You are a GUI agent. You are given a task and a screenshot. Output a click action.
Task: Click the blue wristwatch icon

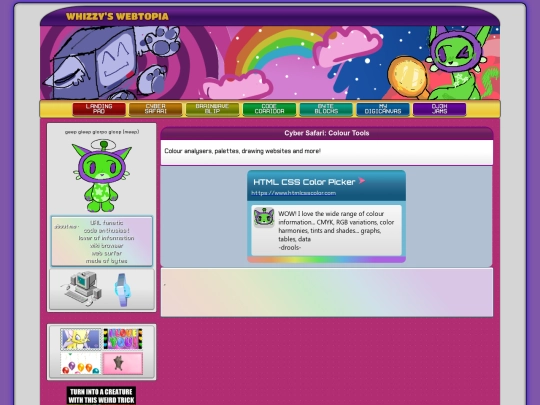pyautogui.click(x=123, y=290)
